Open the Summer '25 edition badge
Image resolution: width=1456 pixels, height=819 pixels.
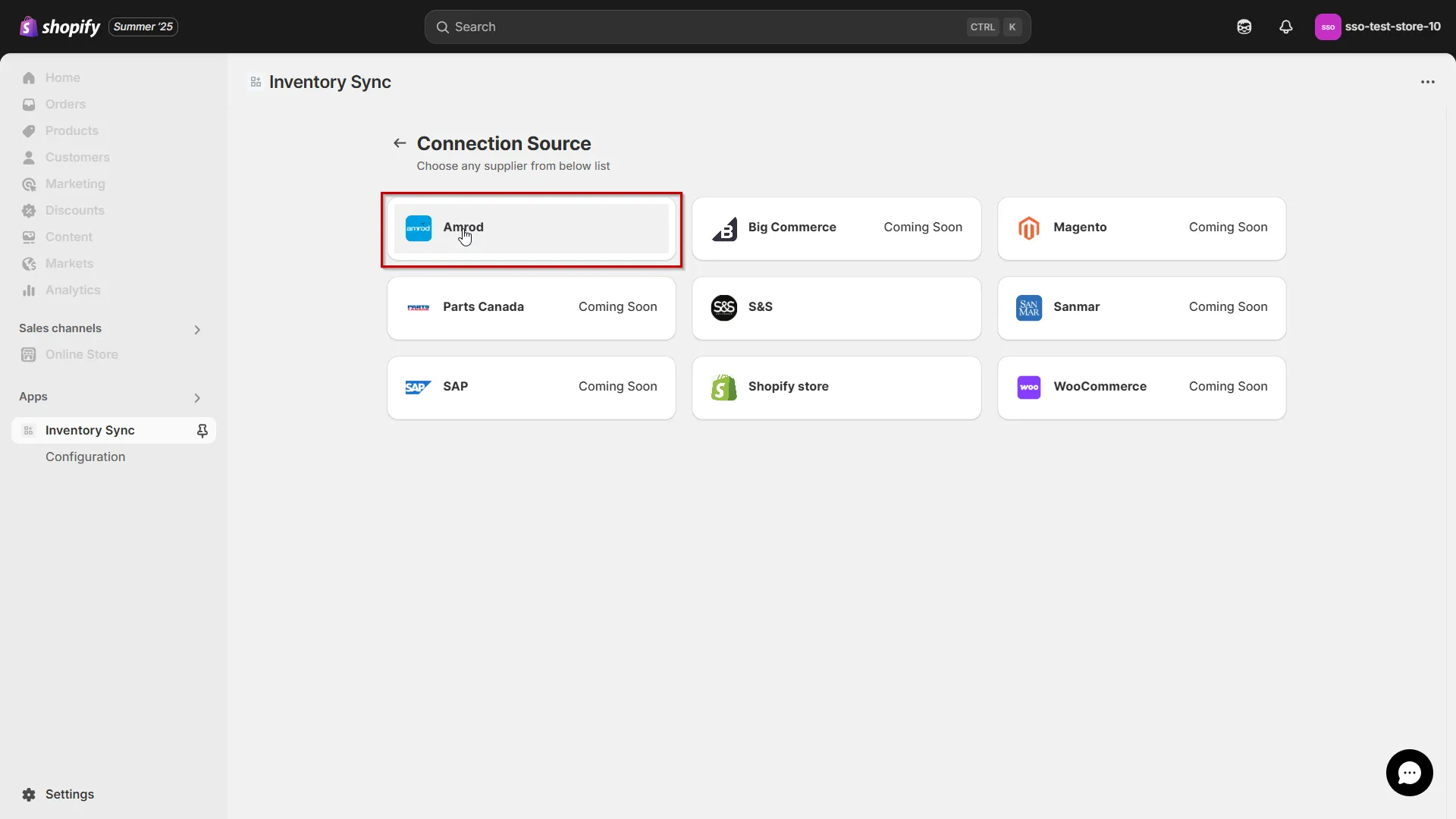coord(143,27)
